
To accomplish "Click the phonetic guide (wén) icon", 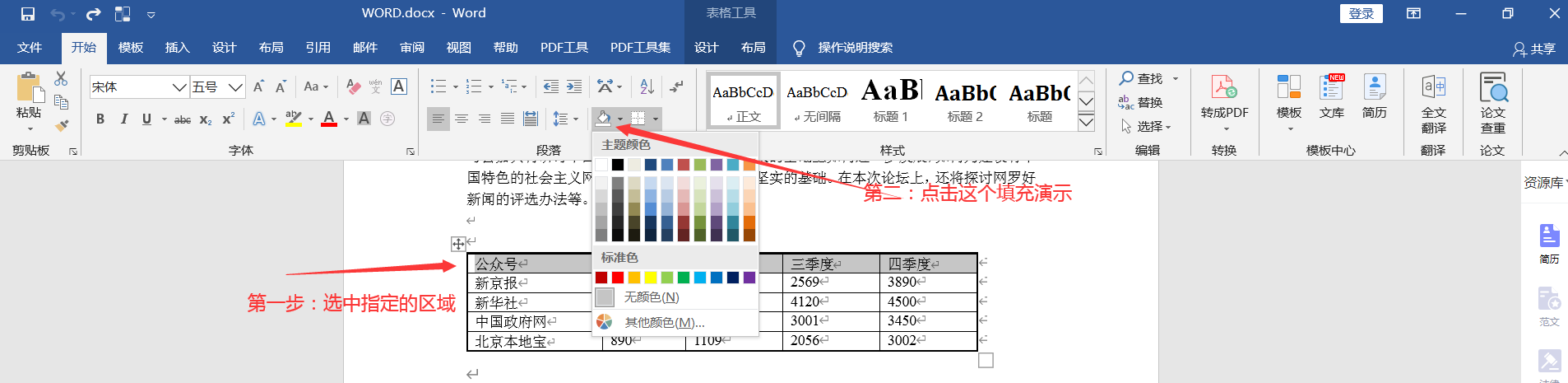I will [376, 86].
